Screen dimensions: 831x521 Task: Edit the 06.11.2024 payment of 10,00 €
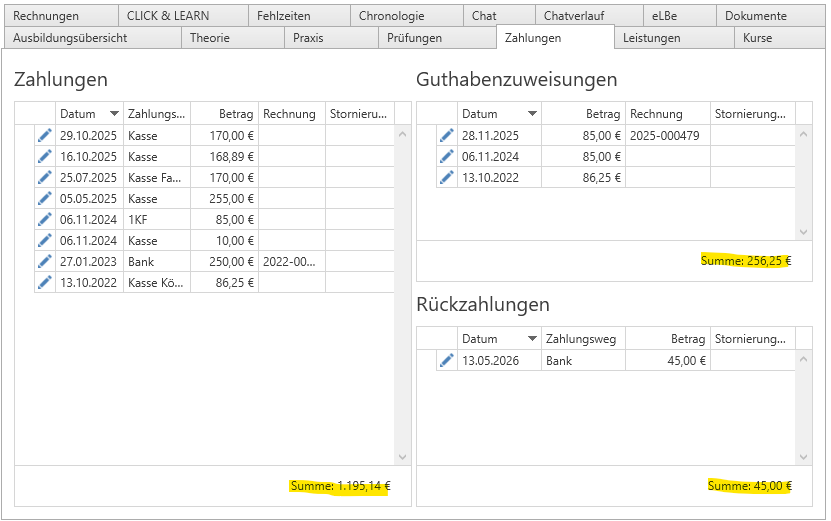pos(45,241)
